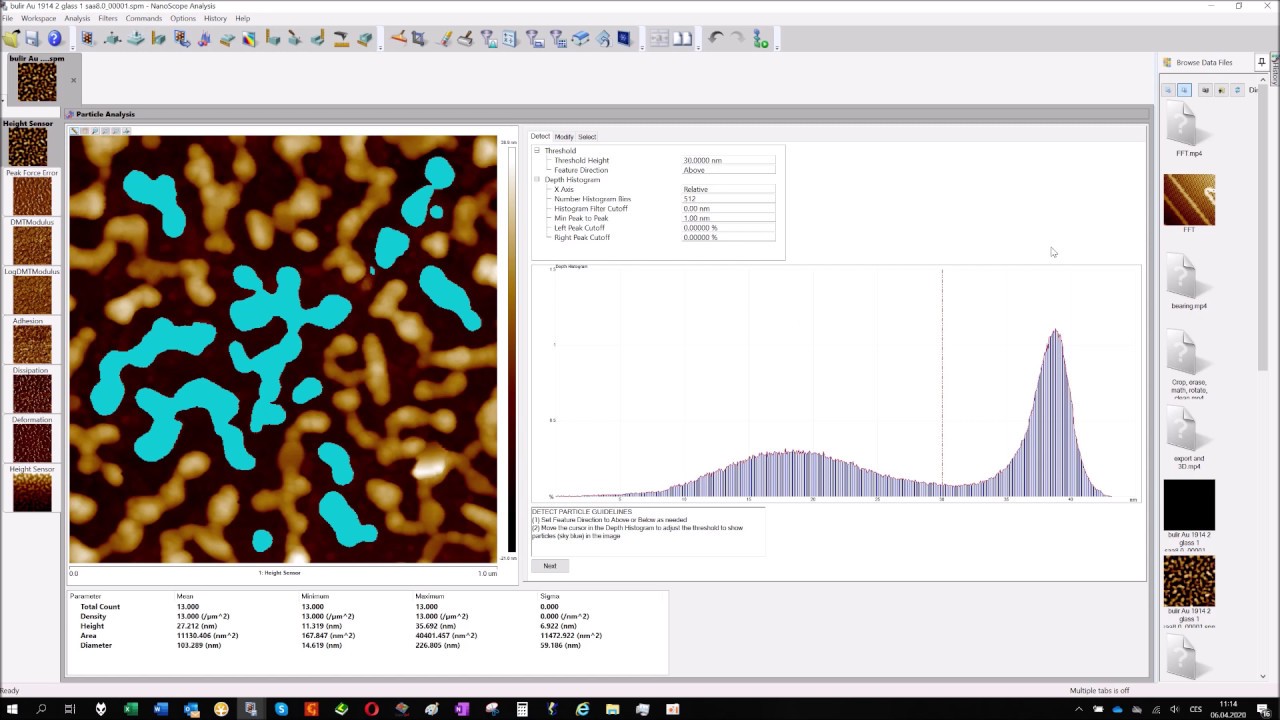Click the Windows taskbar clock
The image size is (1280, 720).
[x=1227, y=709]
